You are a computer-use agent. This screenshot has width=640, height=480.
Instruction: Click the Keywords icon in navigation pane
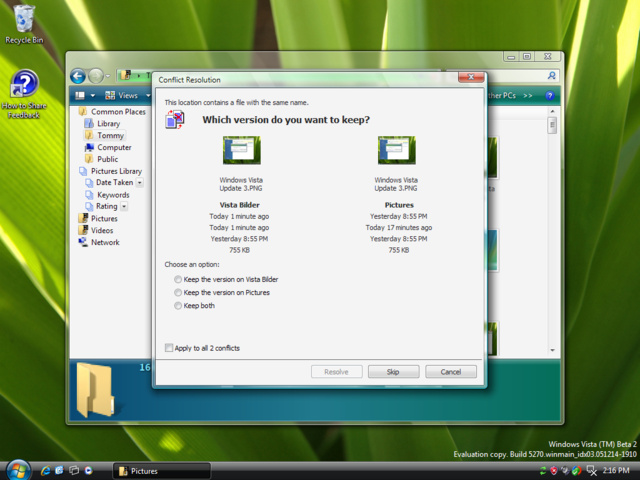(89, 195)
